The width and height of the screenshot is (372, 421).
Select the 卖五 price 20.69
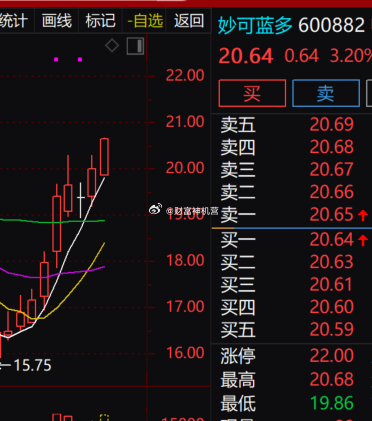pos(331,125)
